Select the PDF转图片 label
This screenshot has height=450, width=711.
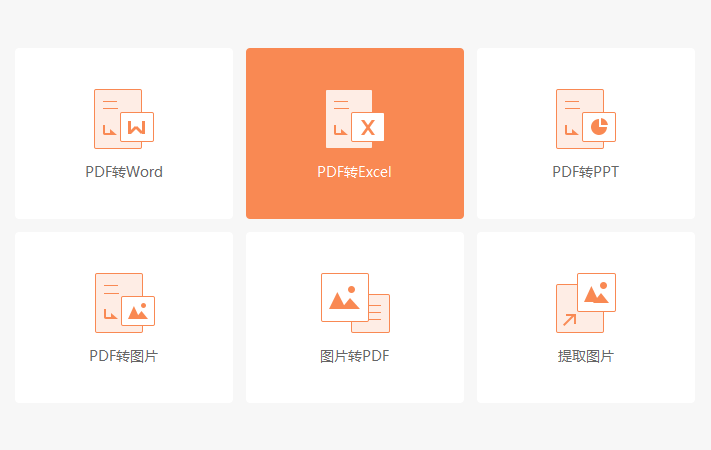click(123, 356)
